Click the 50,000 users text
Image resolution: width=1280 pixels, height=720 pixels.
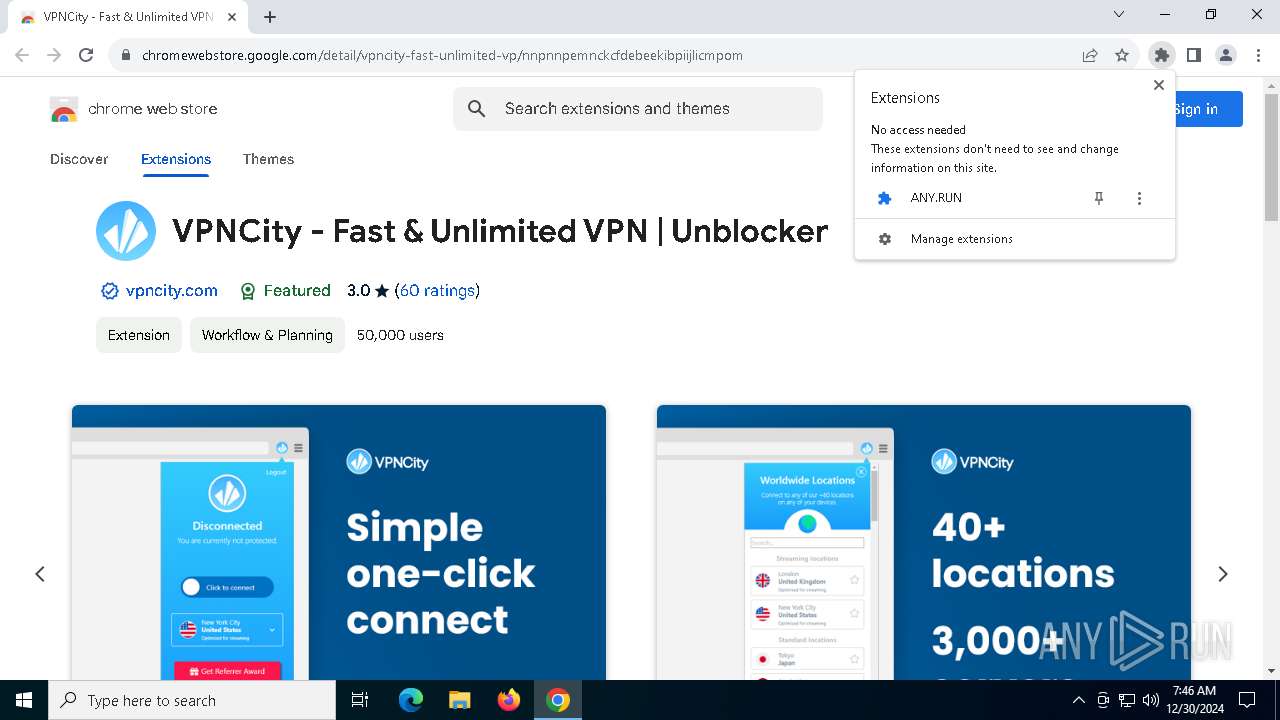[x=400, y=335]
